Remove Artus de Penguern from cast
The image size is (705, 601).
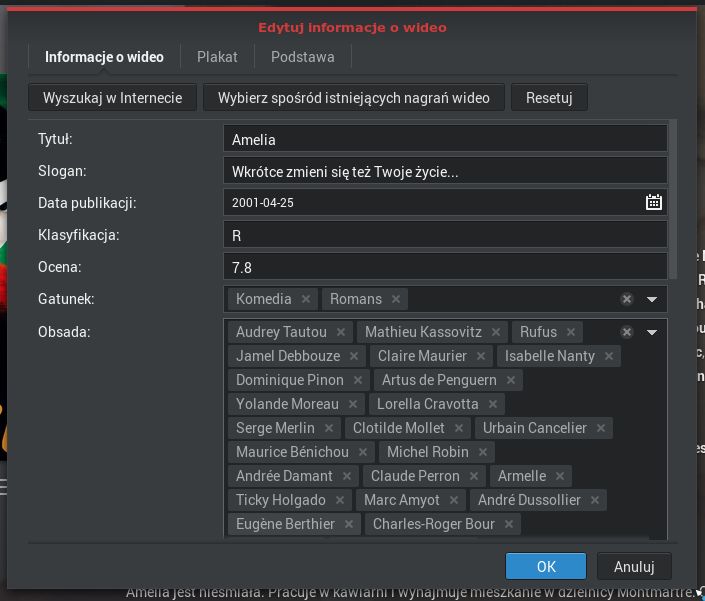point(511,380)
